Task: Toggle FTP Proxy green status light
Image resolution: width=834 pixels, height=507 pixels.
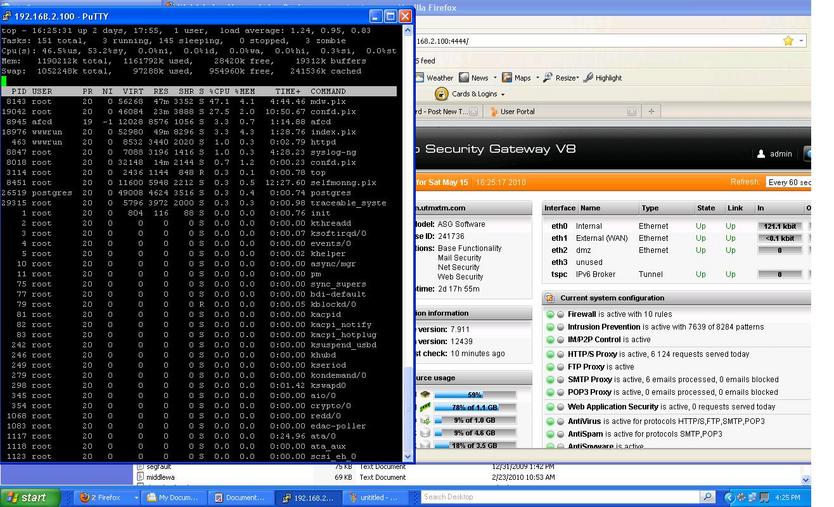Action: [551, 367]
